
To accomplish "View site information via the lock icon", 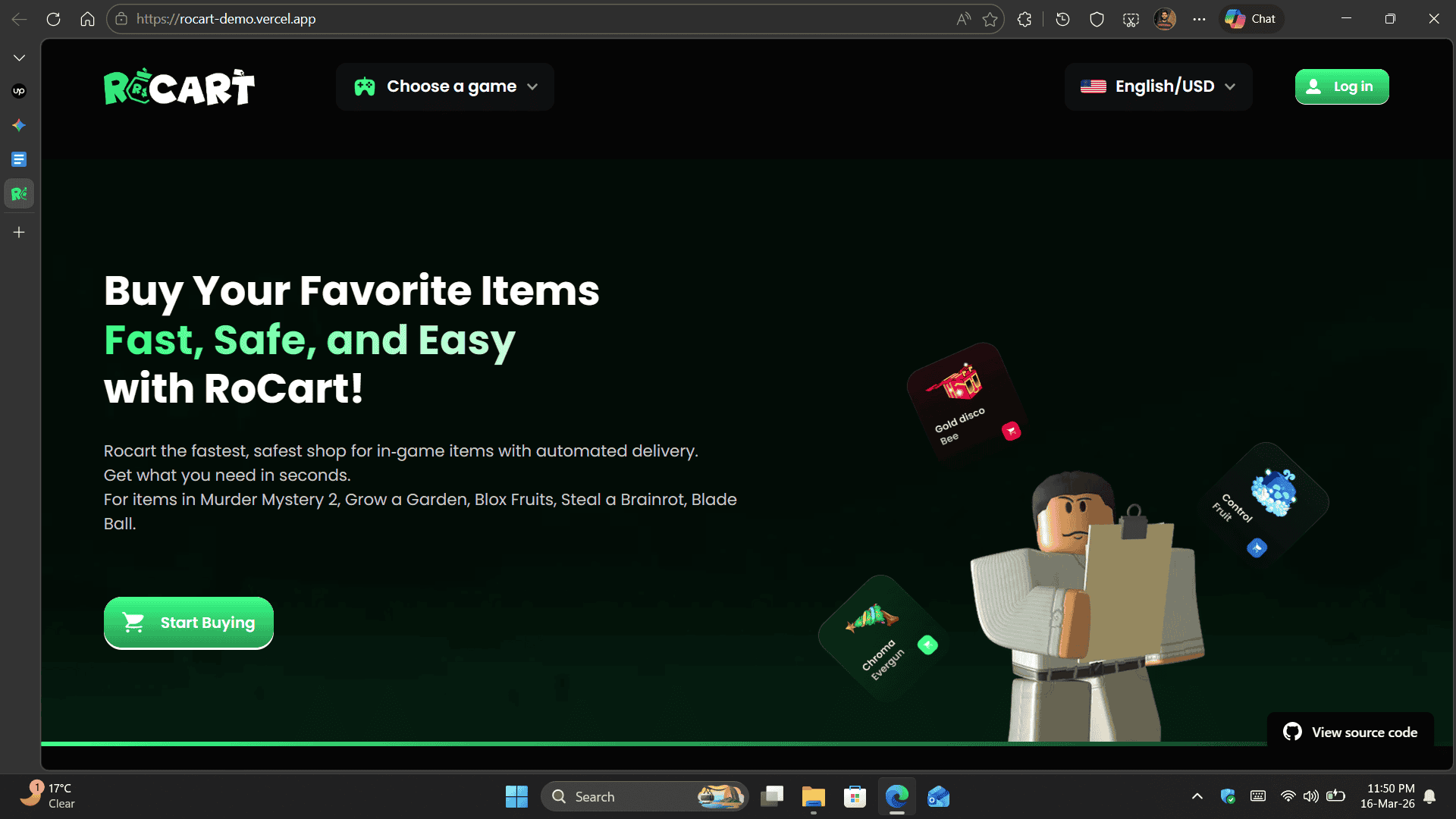I will [x=121, y=19].
